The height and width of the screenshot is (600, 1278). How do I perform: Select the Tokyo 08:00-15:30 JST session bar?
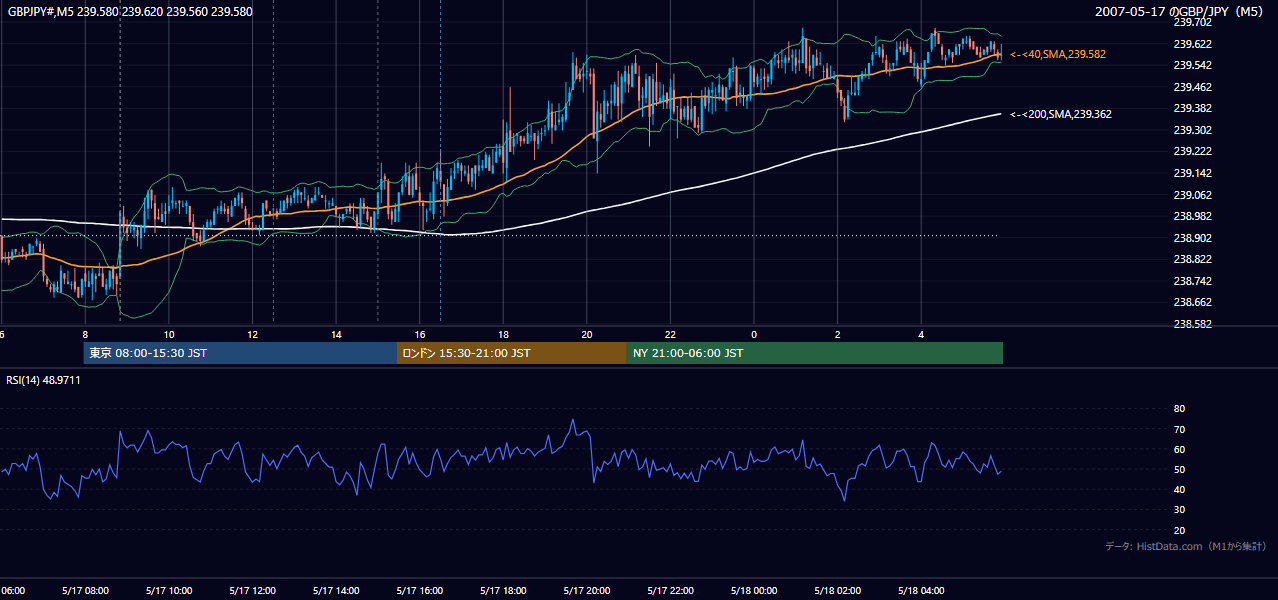[x=240, y=353]
